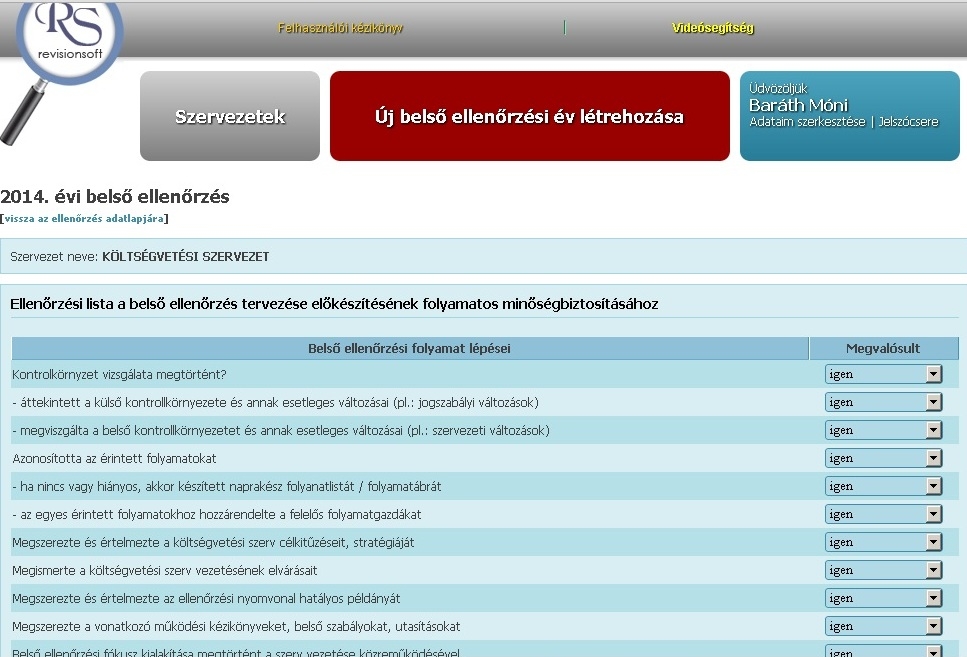Image resolution: width=967 pixels, height=657 pixels.
Task: Click the Belső ellenőrzési folyamat lépései header
Action: coord(409,349)
